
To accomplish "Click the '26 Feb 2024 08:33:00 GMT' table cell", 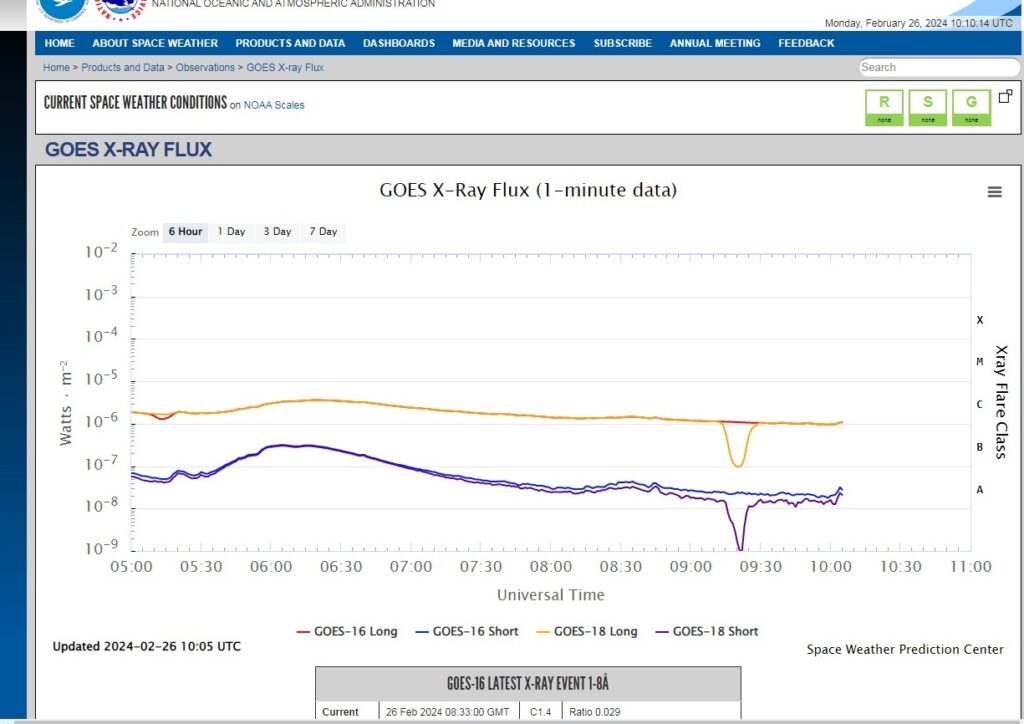I will tap(447, 712).
